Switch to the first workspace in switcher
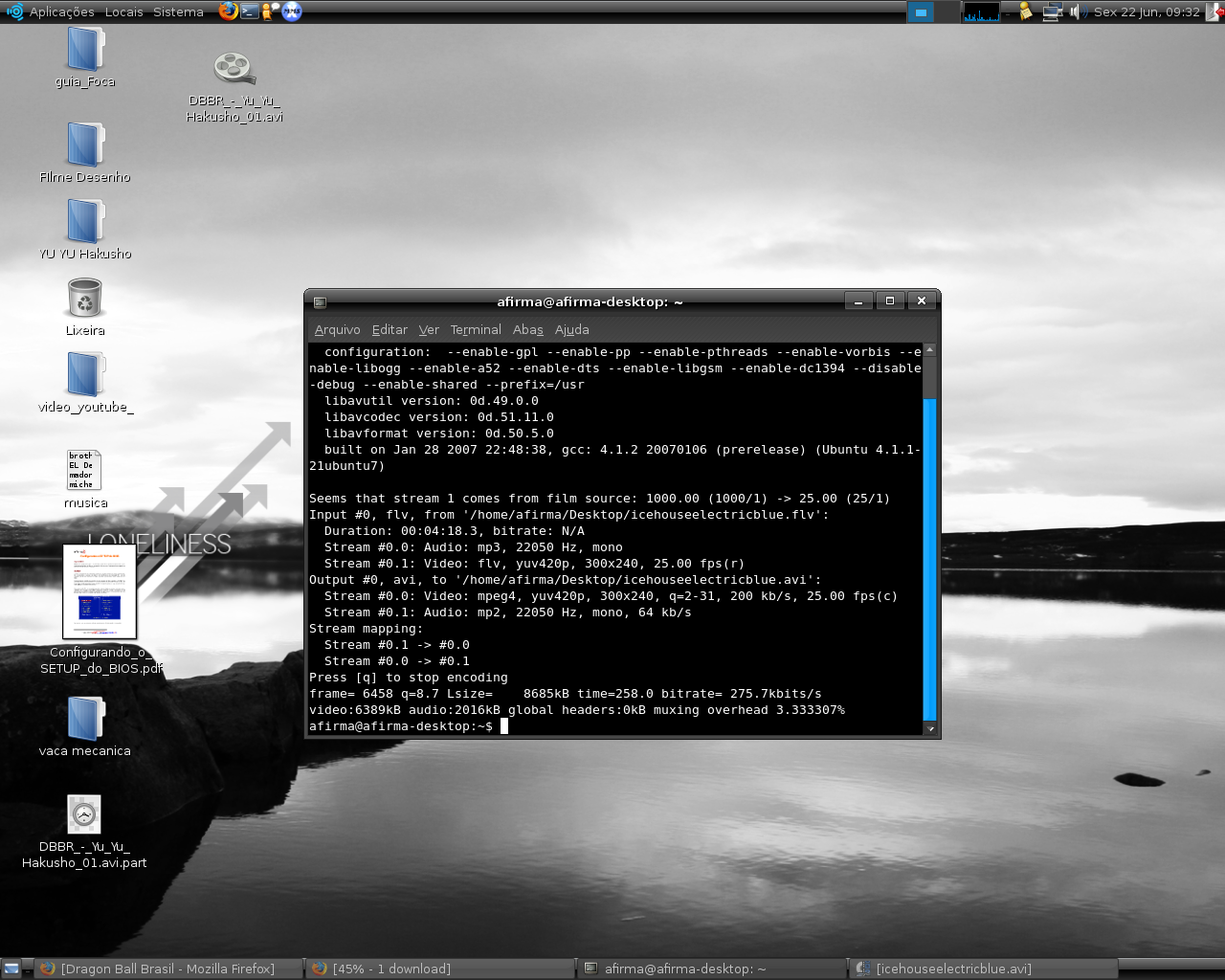The width and height of the screenshot is (1225, 980). click(x=920, y=11)
